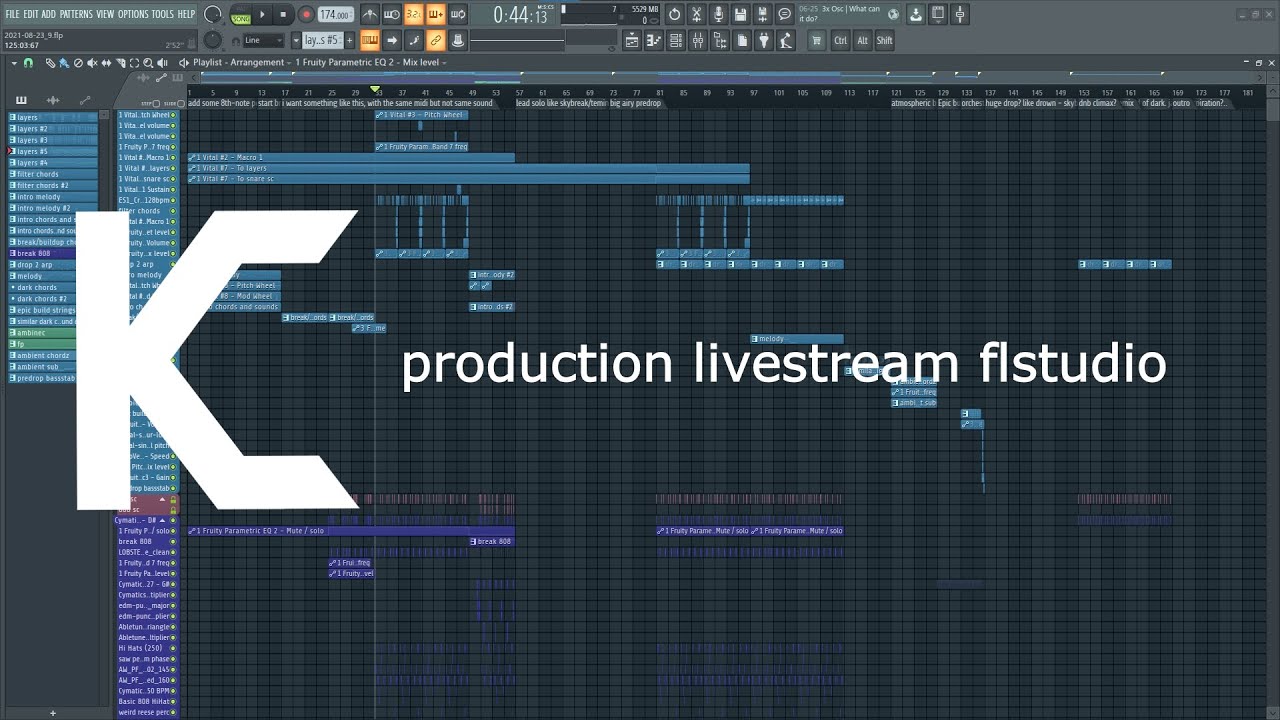The width and height of the screenshot is (1280, 720).
Task: Open the plugin picker plug icon
Action: coord(764,40)
